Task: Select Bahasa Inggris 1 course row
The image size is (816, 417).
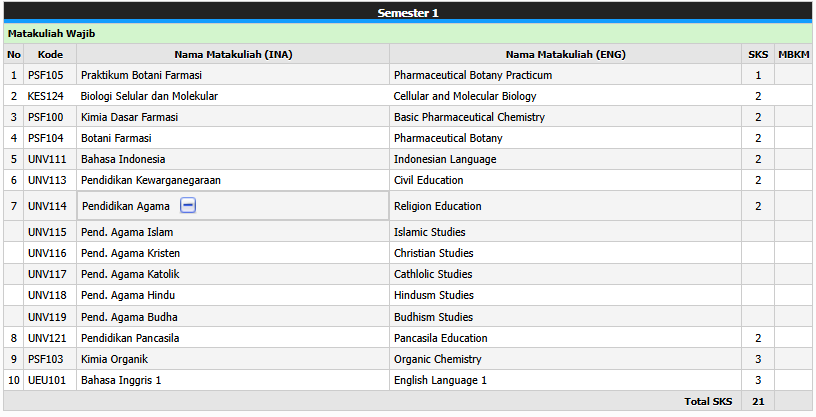Action: click(x=408, y=380)
